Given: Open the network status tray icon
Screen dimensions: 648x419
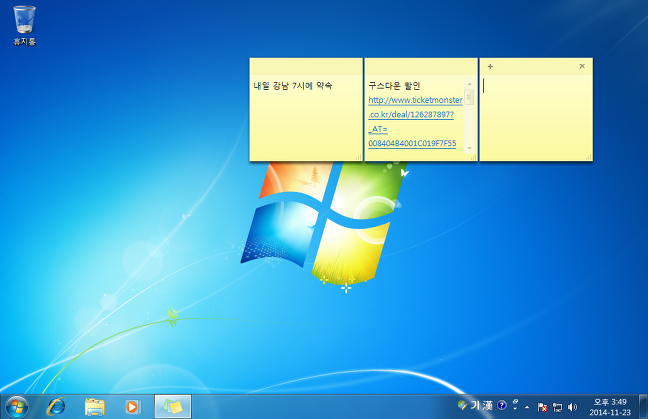Looking at the screenshot, I should tap(557, 407).
